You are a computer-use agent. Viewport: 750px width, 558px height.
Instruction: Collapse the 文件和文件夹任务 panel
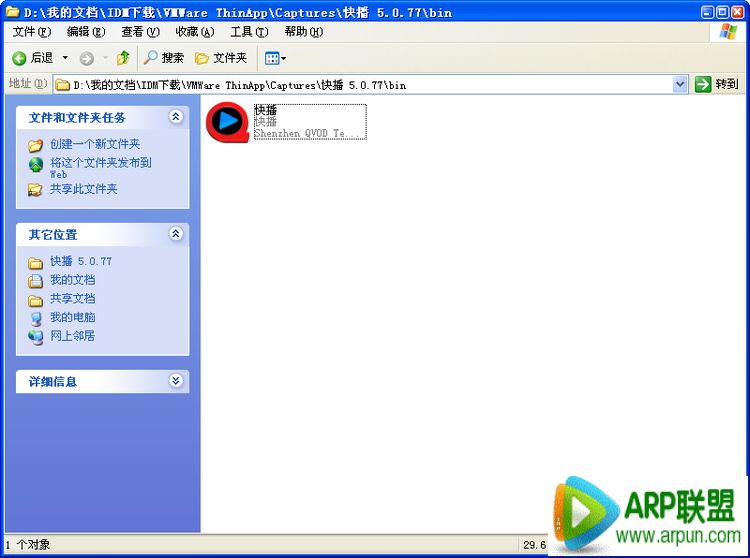[x=176, y=117]
